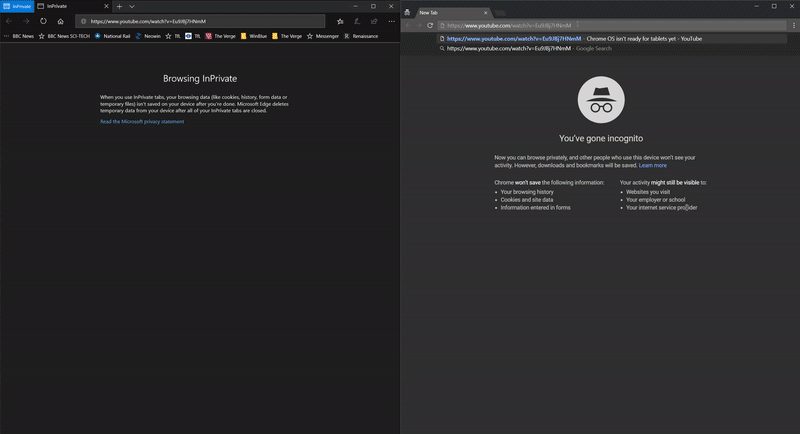The width and height of the screenshot is (800, 434).
Task: Click the site info icon in Edge address bar
Action: tap(84, 21)
